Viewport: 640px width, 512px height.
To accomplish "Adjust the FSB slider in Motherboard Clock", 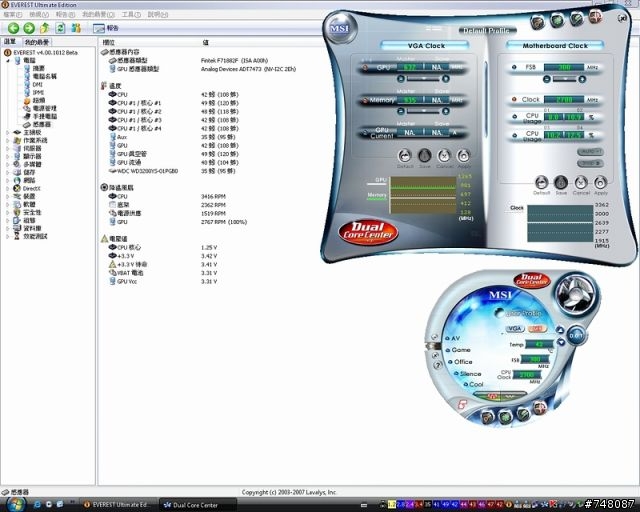I will tap(564, 79).
